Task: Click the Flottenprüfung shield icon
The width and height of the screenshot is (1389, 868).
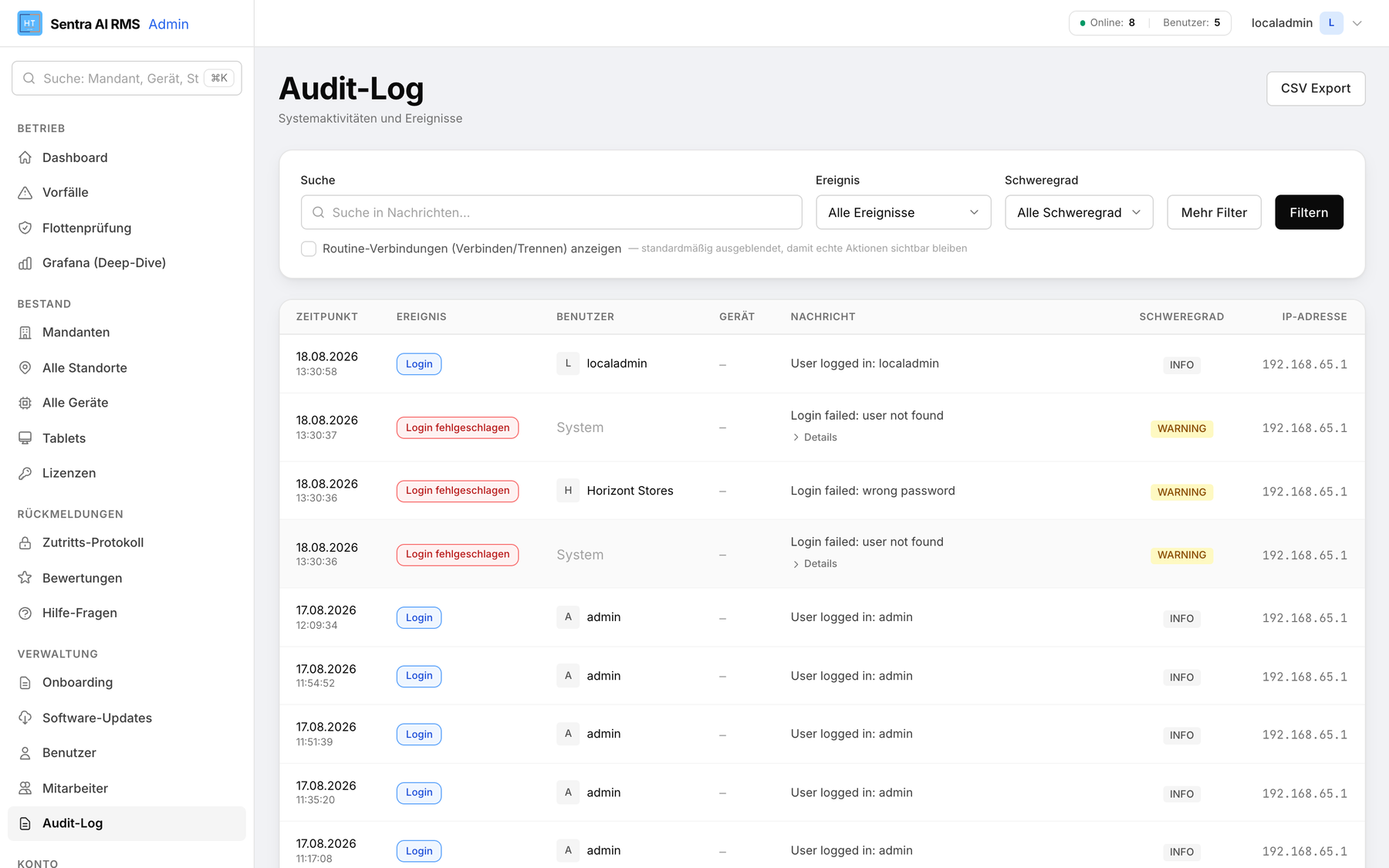Action: [25, 228]
